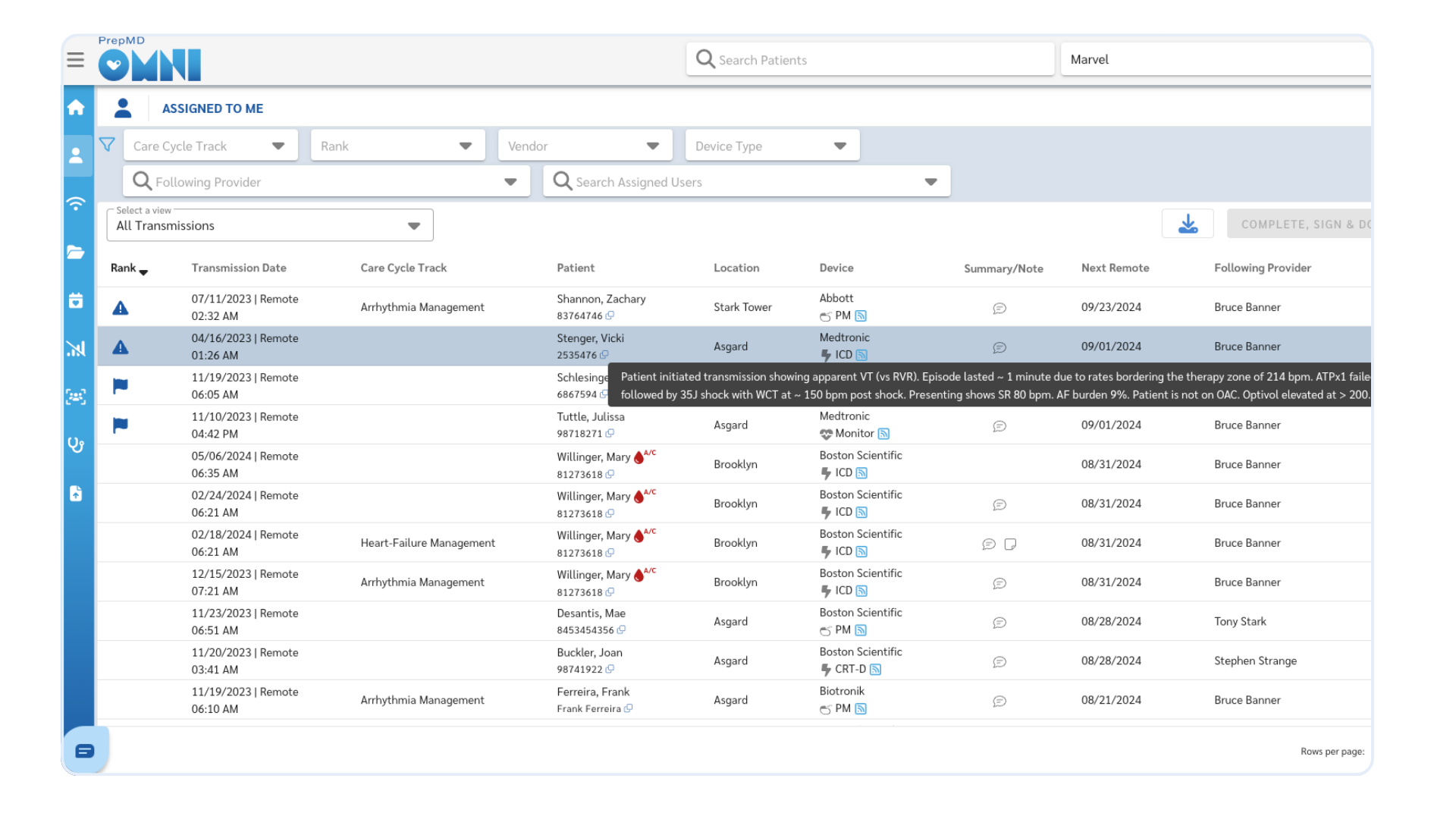Image resolution: width=1456 pixels, height=819 pixels.
Task: Open the All Transmissions view selector
Action: click(269, 226)
